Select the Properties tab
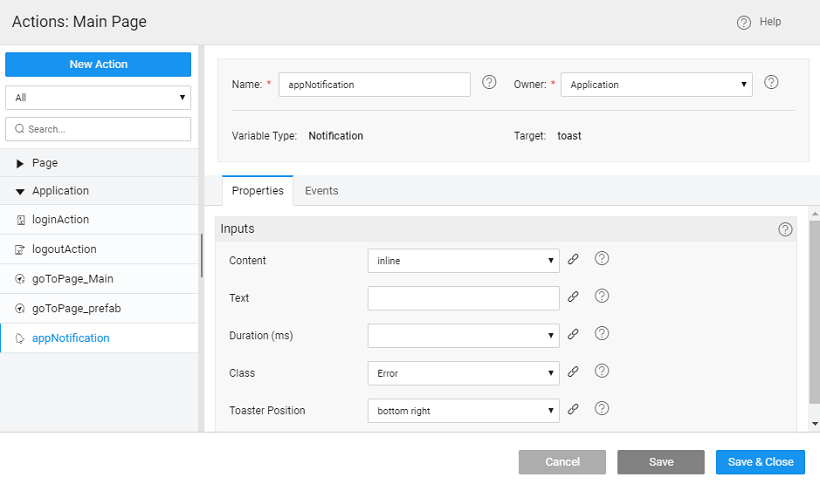 (257, 191)
